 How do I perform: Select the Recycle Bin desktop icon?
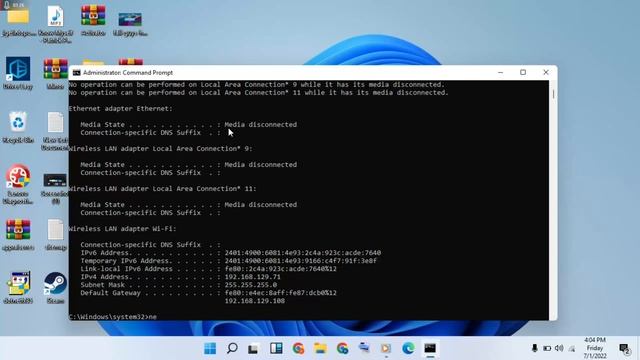[18, 127]
